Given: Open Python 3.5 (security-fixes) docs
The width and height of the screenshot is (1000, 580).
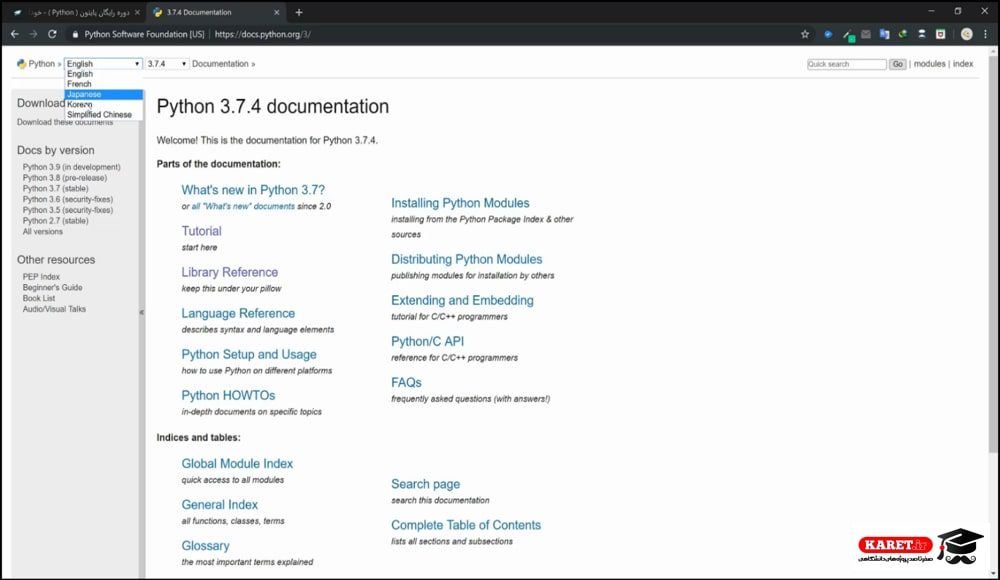Looking at the screenshot, I should (68, 210).
